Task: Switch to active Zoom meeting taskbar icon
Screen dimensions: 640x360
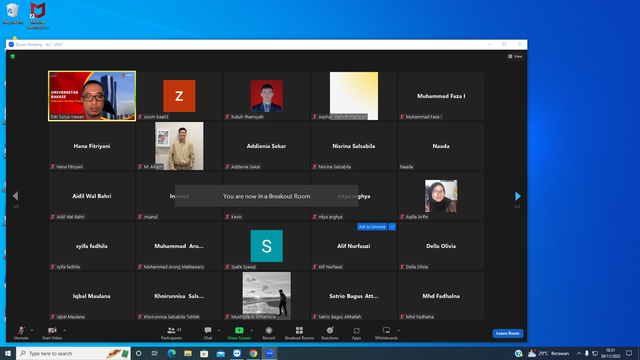Action: [x=269, y=353]
